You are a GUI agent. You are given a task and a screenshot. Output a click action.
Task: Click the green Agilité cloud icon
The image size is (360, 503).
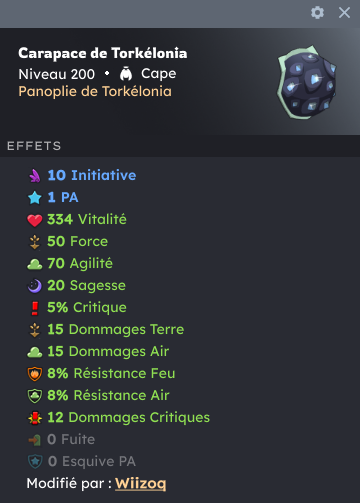(x=35, y=264)
